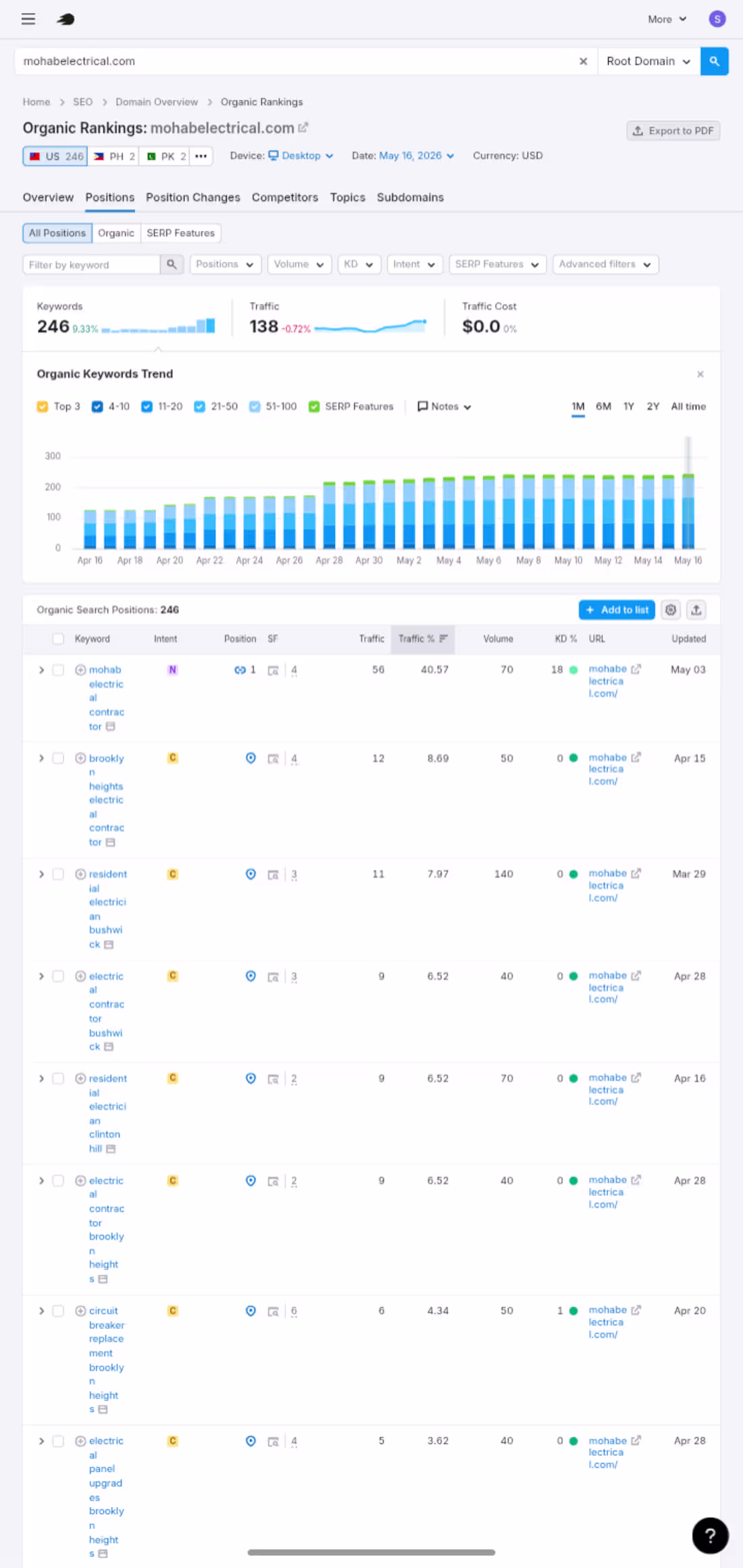Open the Date May 16, 2026 dropdown
Image resolution: width=743 pixels, height=1568 pixels.
pyautogui.click(x=416, y=156)
